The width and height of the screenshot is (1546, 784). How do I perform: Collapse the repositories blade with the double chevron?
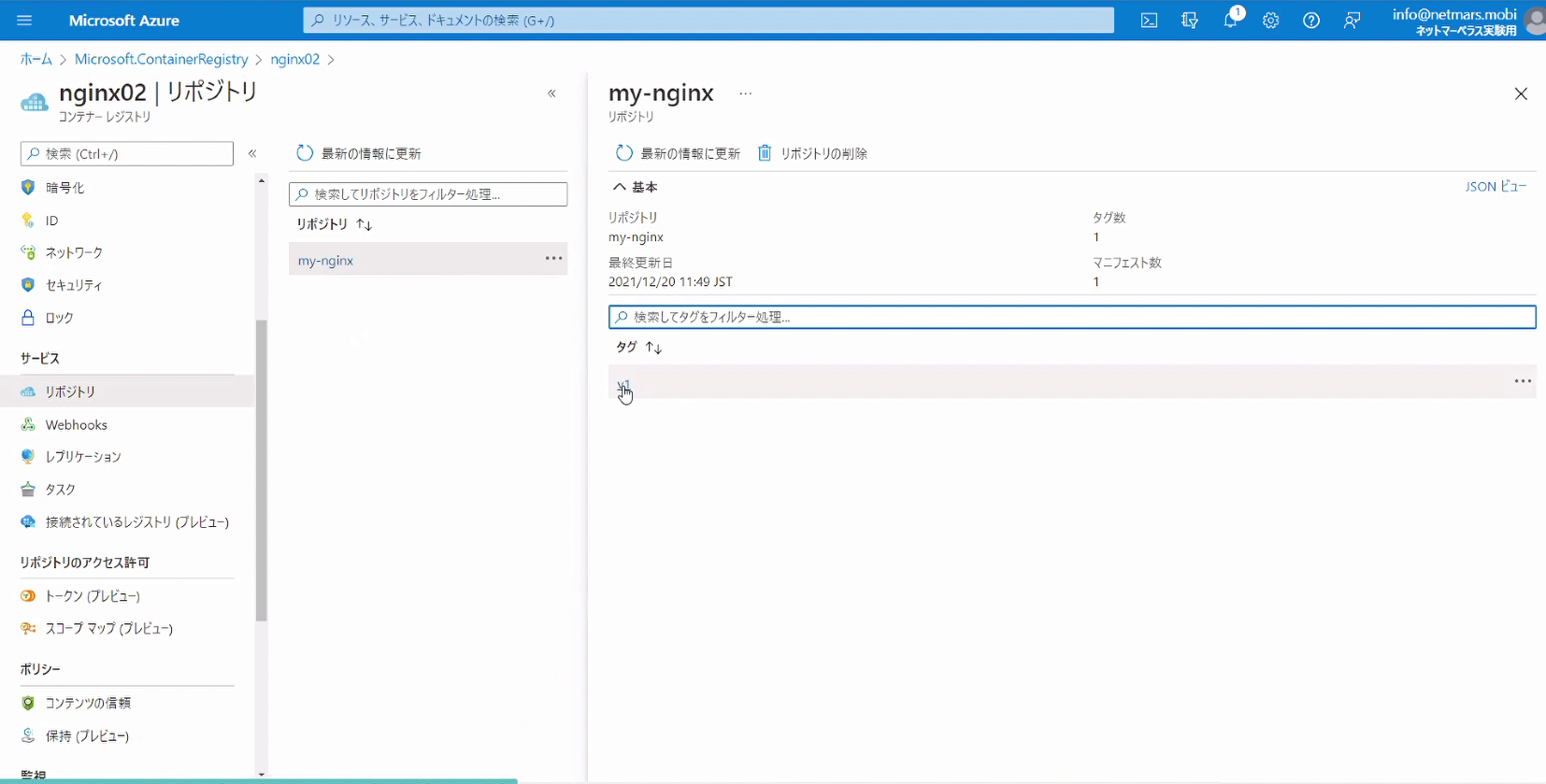pos(551,93)
